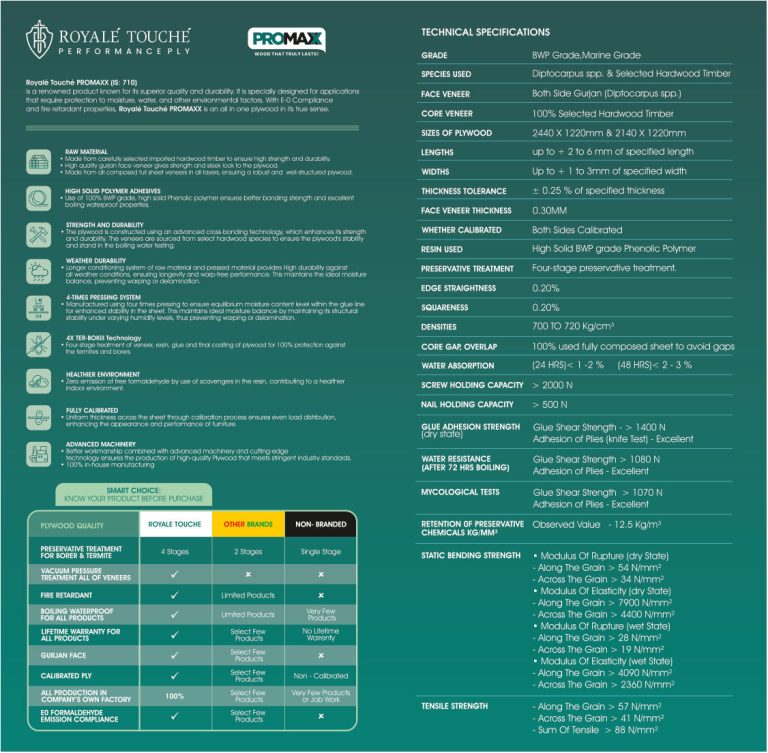
Task: Click 'Observed Value - 12.5 Kg/m³' text
Action: (597, 525)
